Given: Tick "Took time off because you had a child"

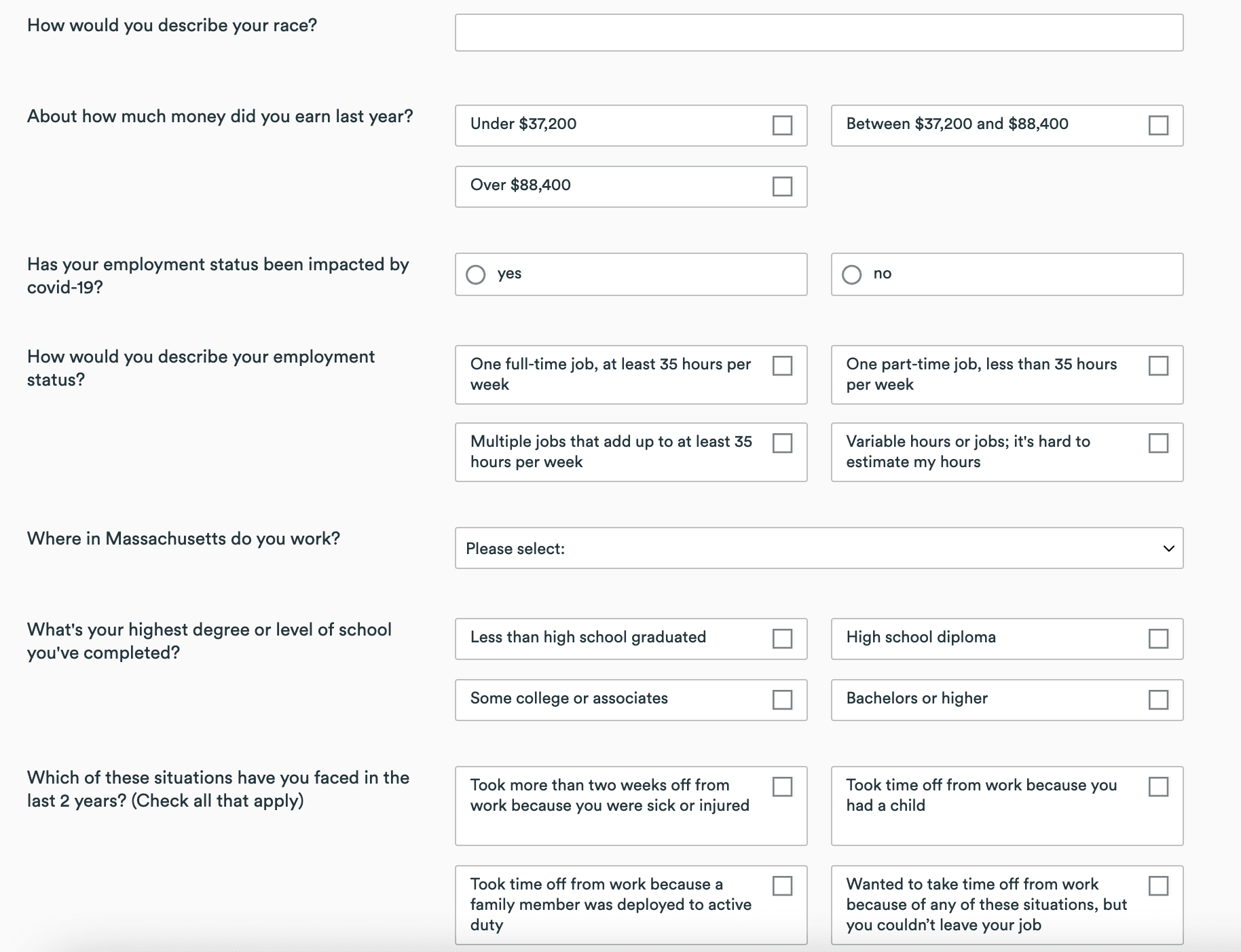Looking at the screenshot, I should (1158, 787).
